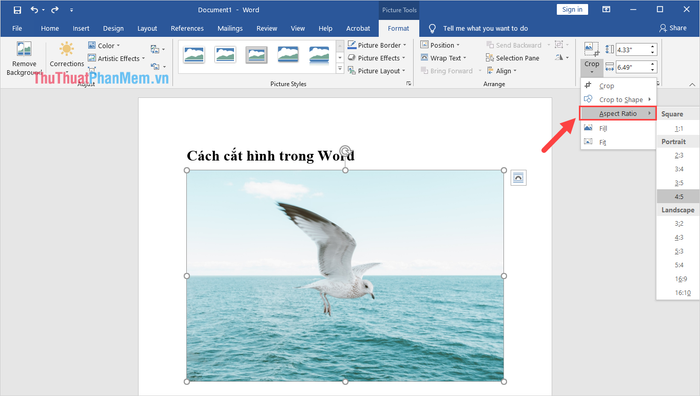Open the Selection Pane

(x=512, y=58)
